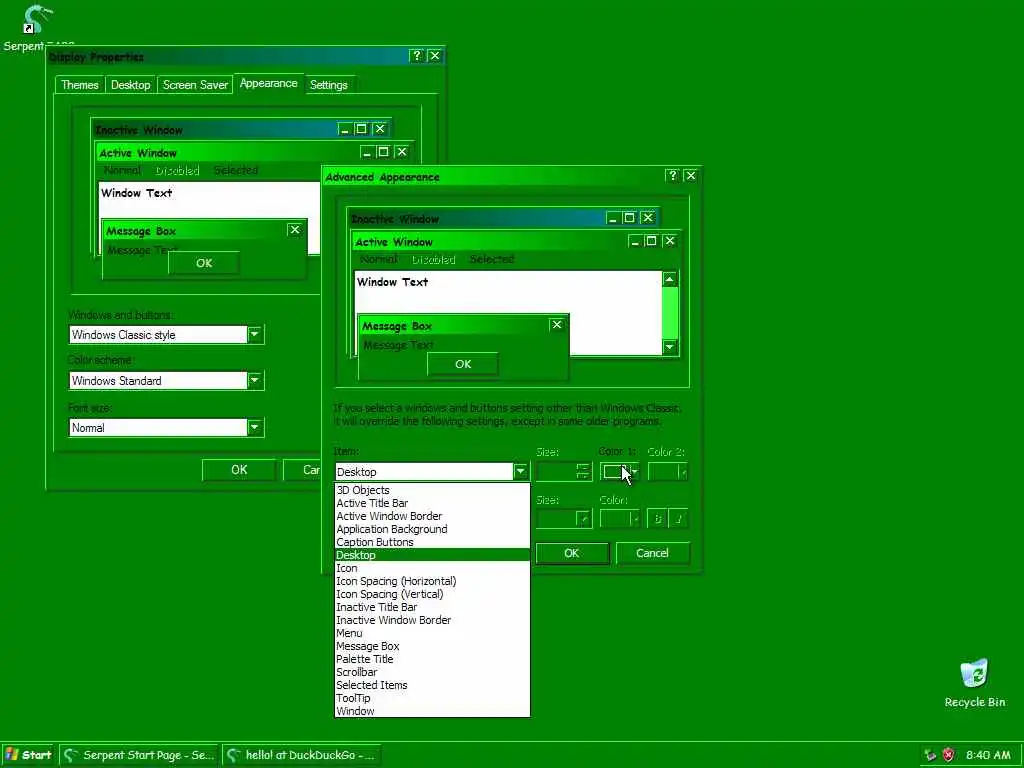Choose Palette Title from the list
Viewport: 1024px width, 768px height.
(432, 659)
